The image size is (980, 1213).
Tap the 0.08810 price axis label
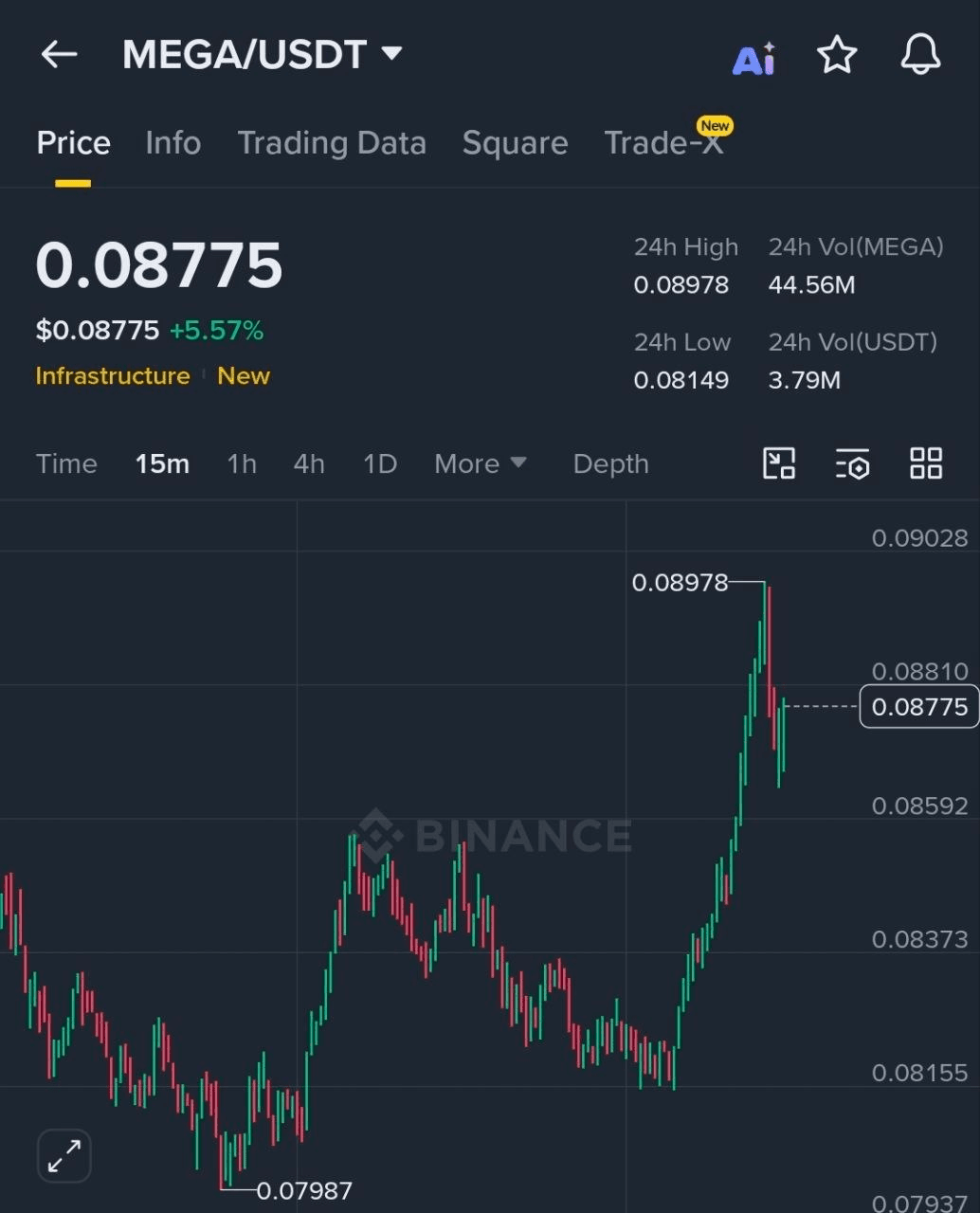(x=920, y=672)
